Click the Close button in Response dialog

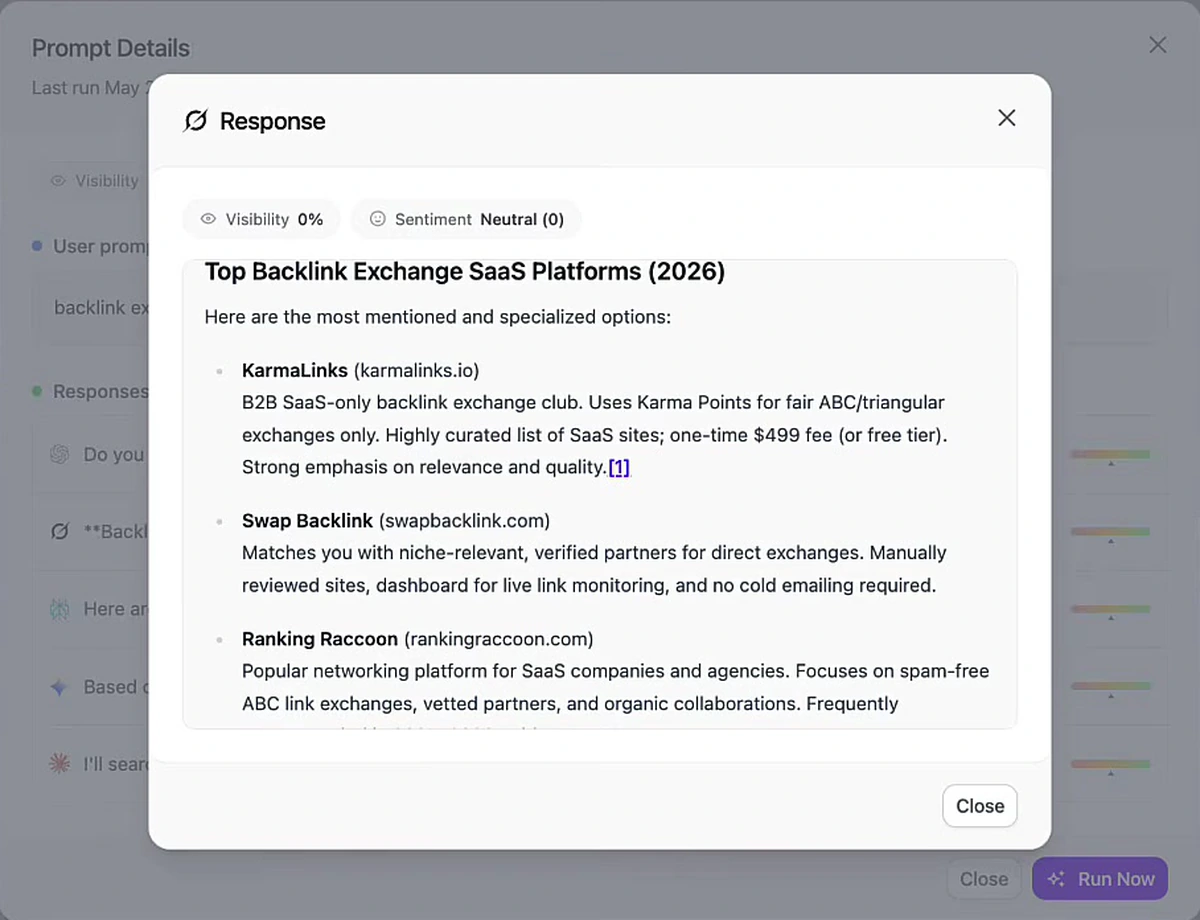click(980, 806)
